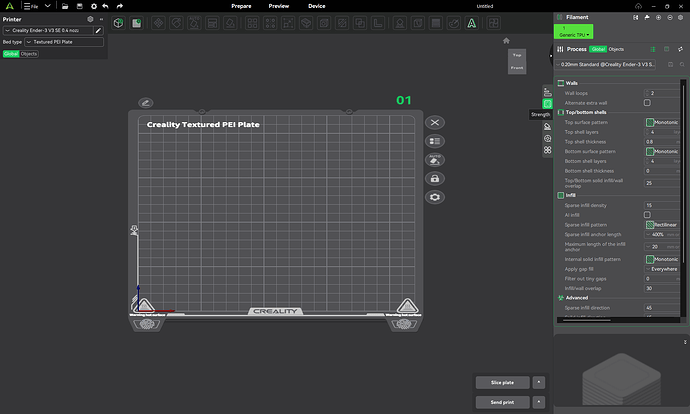Open the Others settings flower icon
This screenshot has width=690, height=414.
(547, 150)
